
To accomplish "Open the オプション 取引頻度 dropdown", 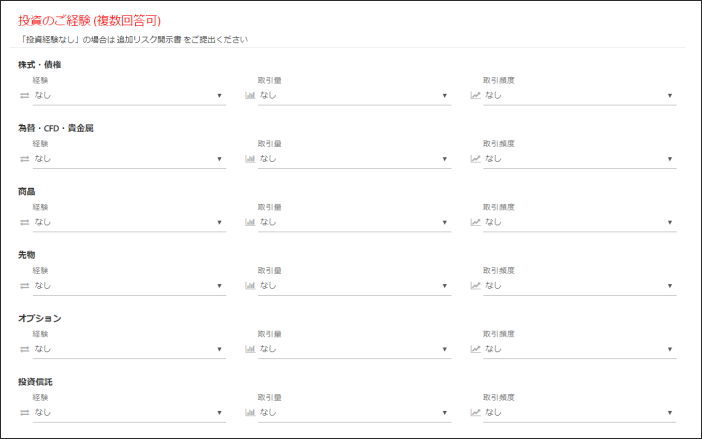I will click(580, 349).
